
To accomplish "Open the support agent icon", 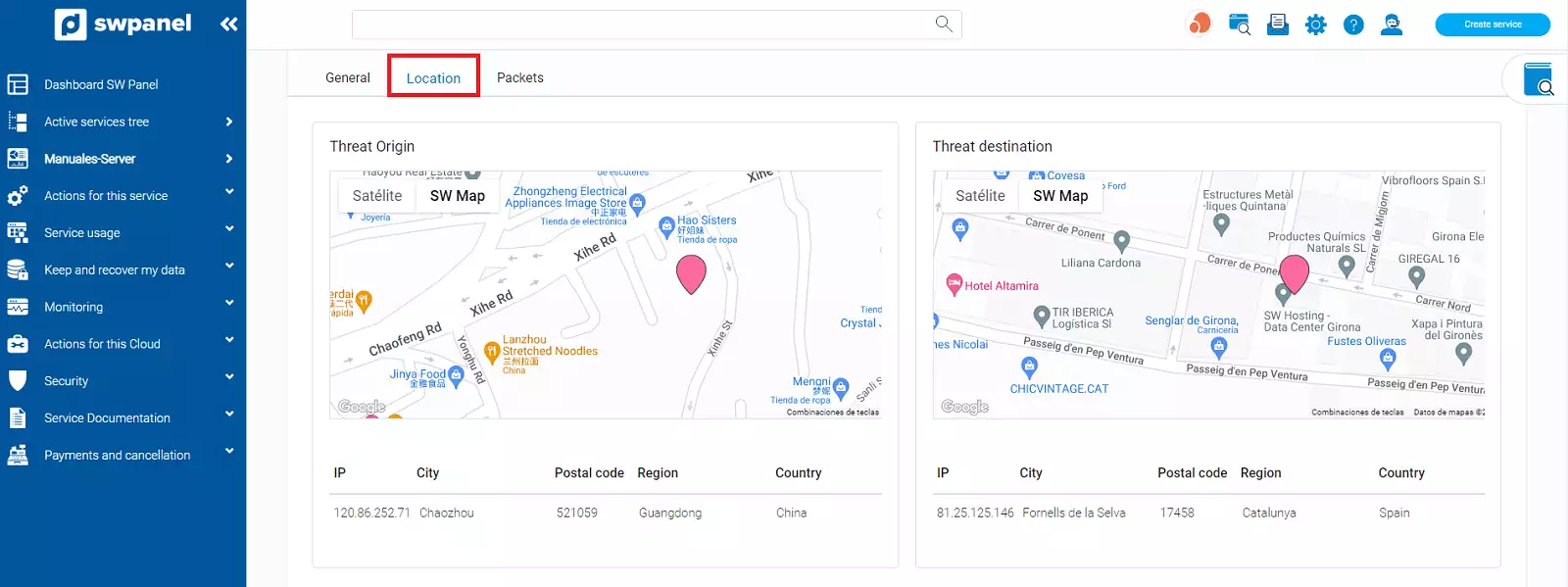I will [1392, 24].
